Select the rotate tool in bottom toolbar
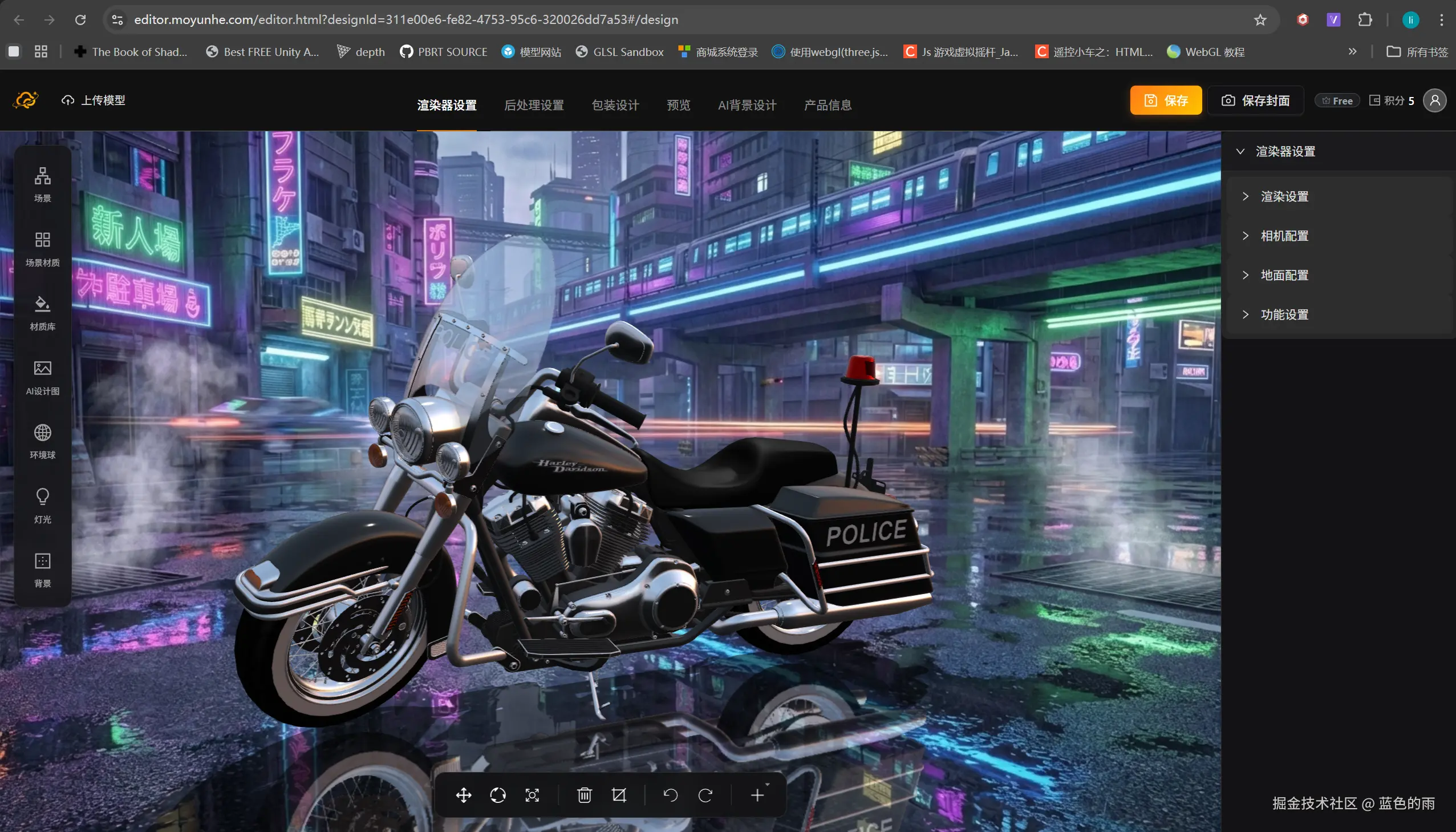Image resolution: width=1456 pixels, height=832 pixels. pos(497,795)
